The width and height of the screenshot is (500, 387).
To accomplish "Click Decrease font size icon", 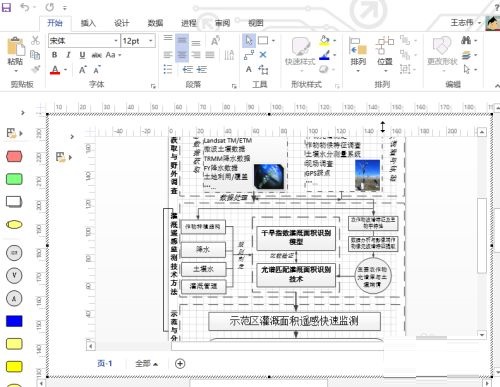I will pyautogui.click(x=97, y=70).
